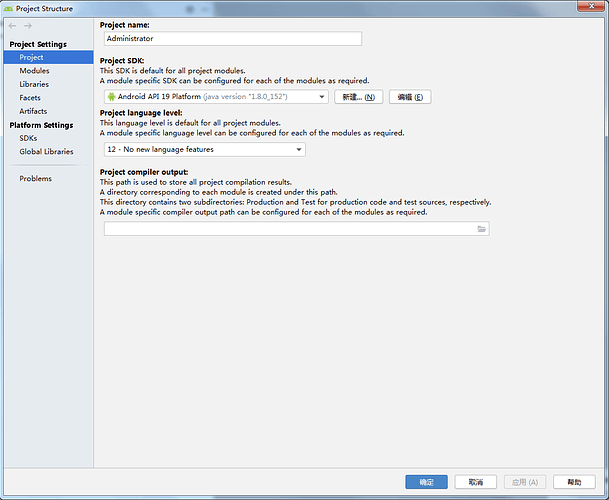Click the Android icon in title bar
The image size is (609, 500).
8,8
